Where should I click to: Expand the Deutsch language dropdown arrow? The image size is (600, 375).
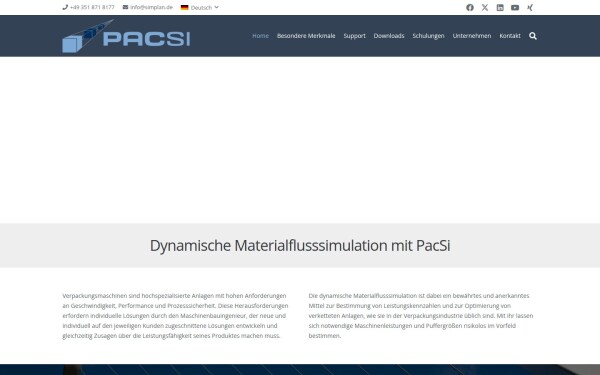[217, 7]
